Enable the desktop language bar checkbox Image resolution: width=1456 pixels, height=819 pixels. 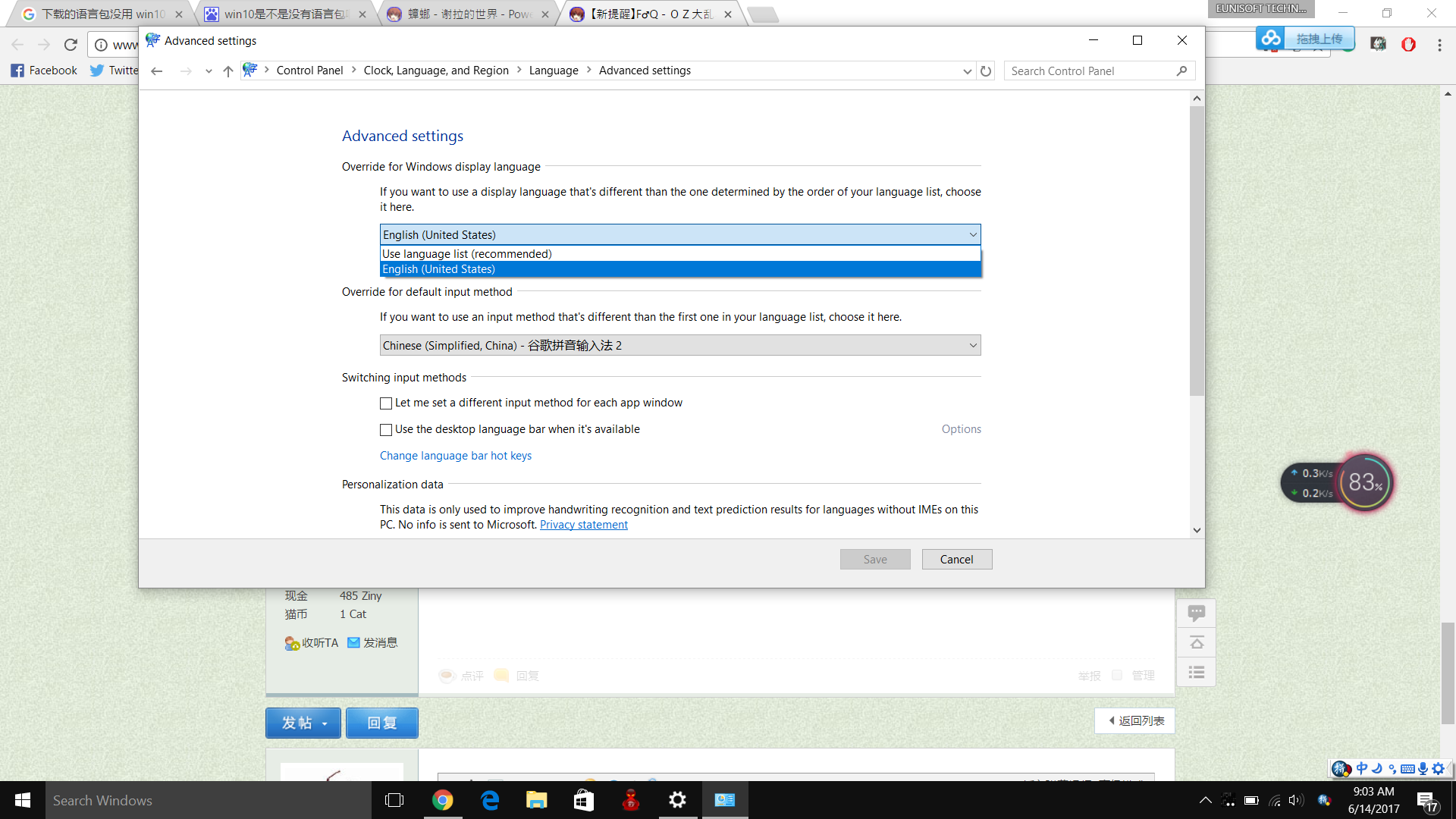click(x=386, y=430)
